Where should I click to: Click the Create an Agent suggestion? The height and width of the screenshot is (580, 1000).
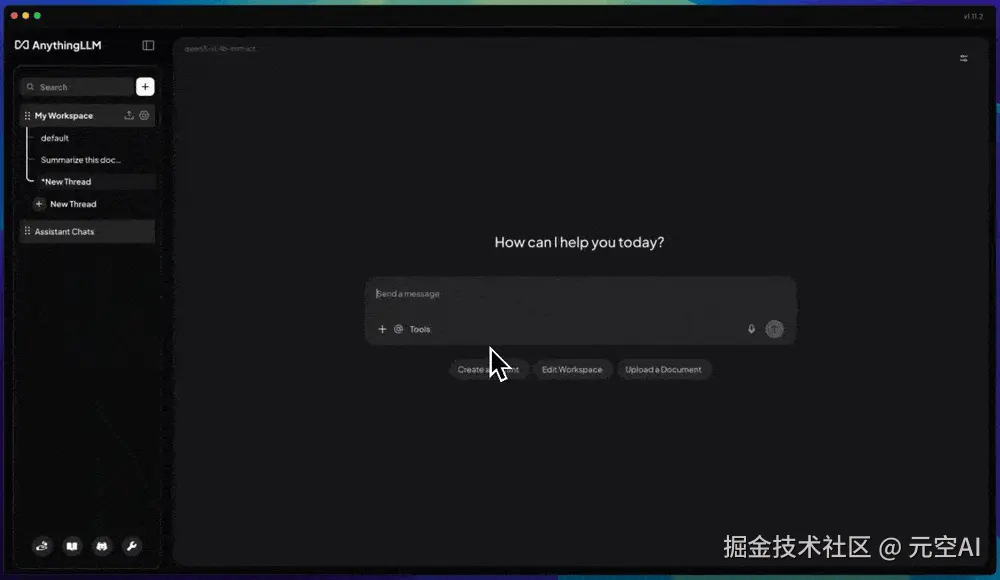(x=488, y=369)
